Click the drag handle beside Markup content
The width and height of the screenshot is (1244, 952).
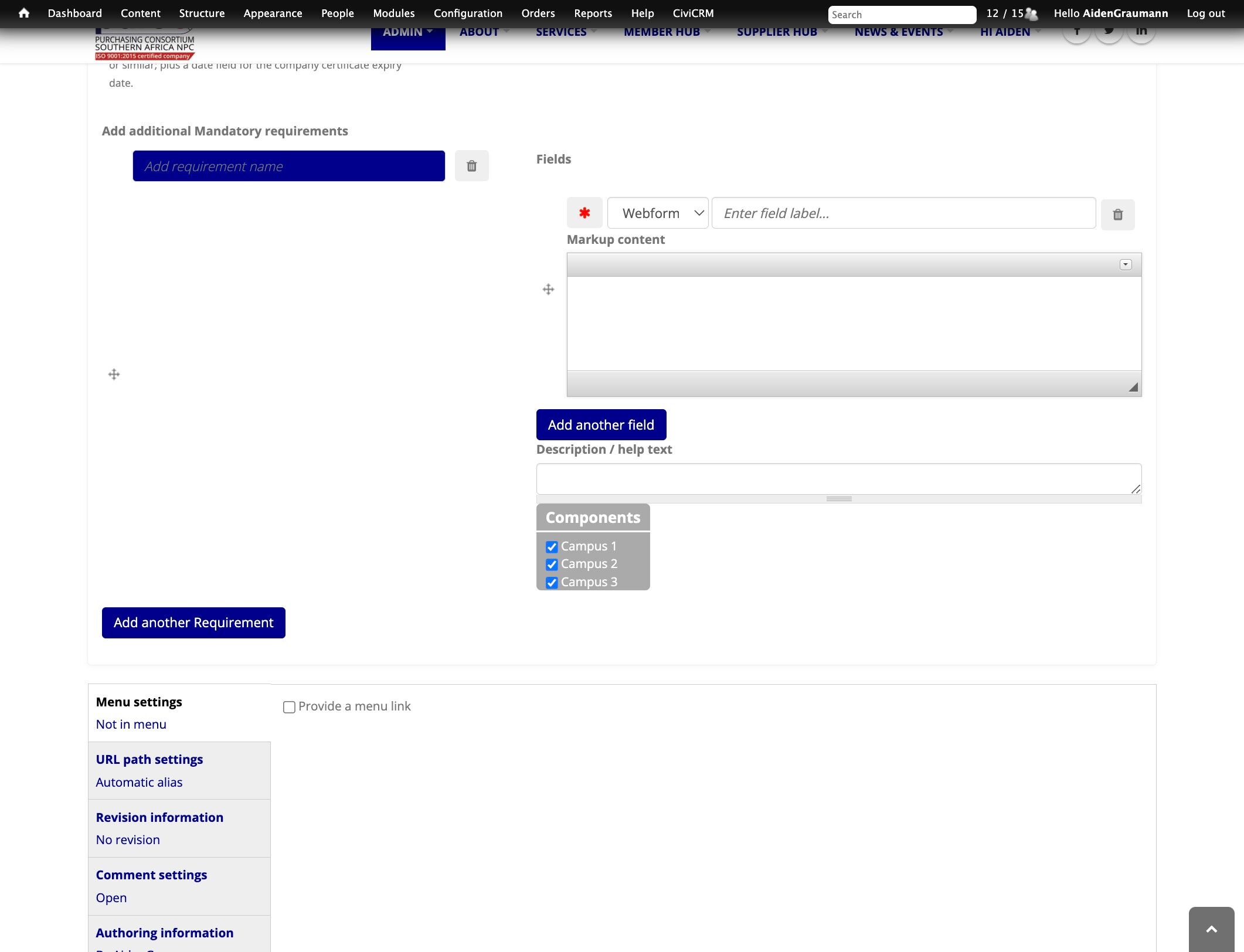tap(548, 289)
